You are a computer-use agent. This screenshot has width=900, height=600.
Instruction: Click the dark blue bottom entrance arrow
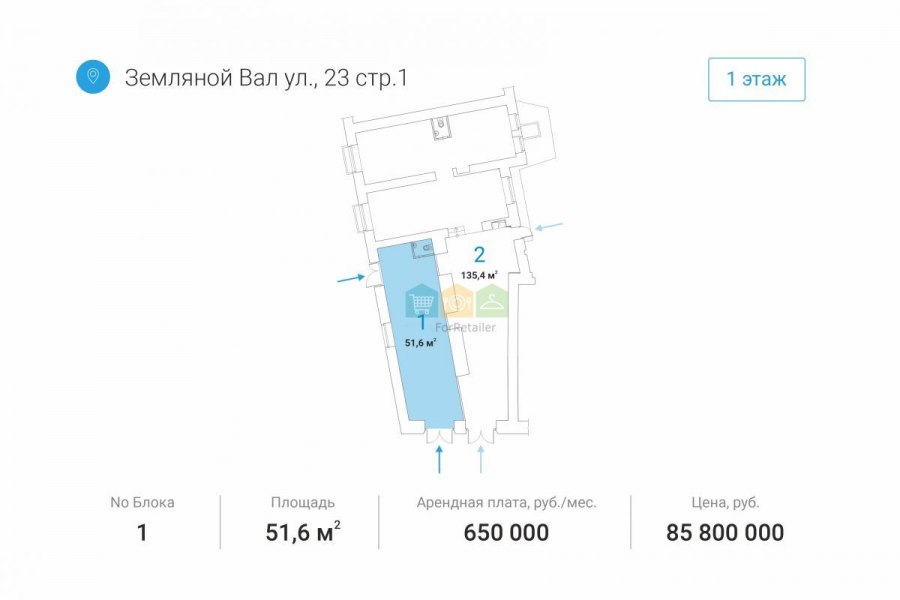pos(440,459)
